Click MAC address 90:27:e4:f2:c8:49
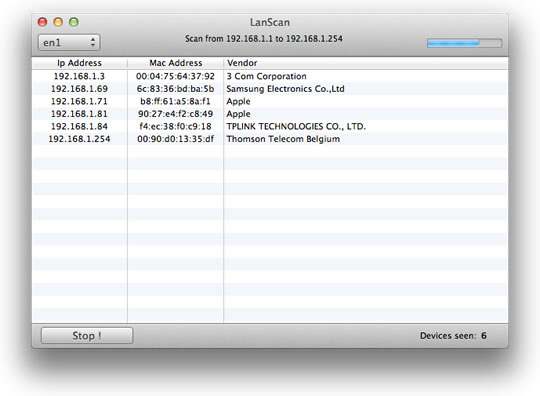Viewport: 540px width, 396px height. (x=175, y=114)
